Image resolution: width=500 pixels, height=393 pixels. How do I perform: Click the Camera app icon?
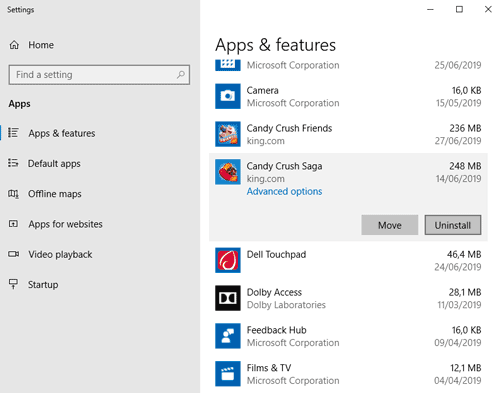[228, 96]
